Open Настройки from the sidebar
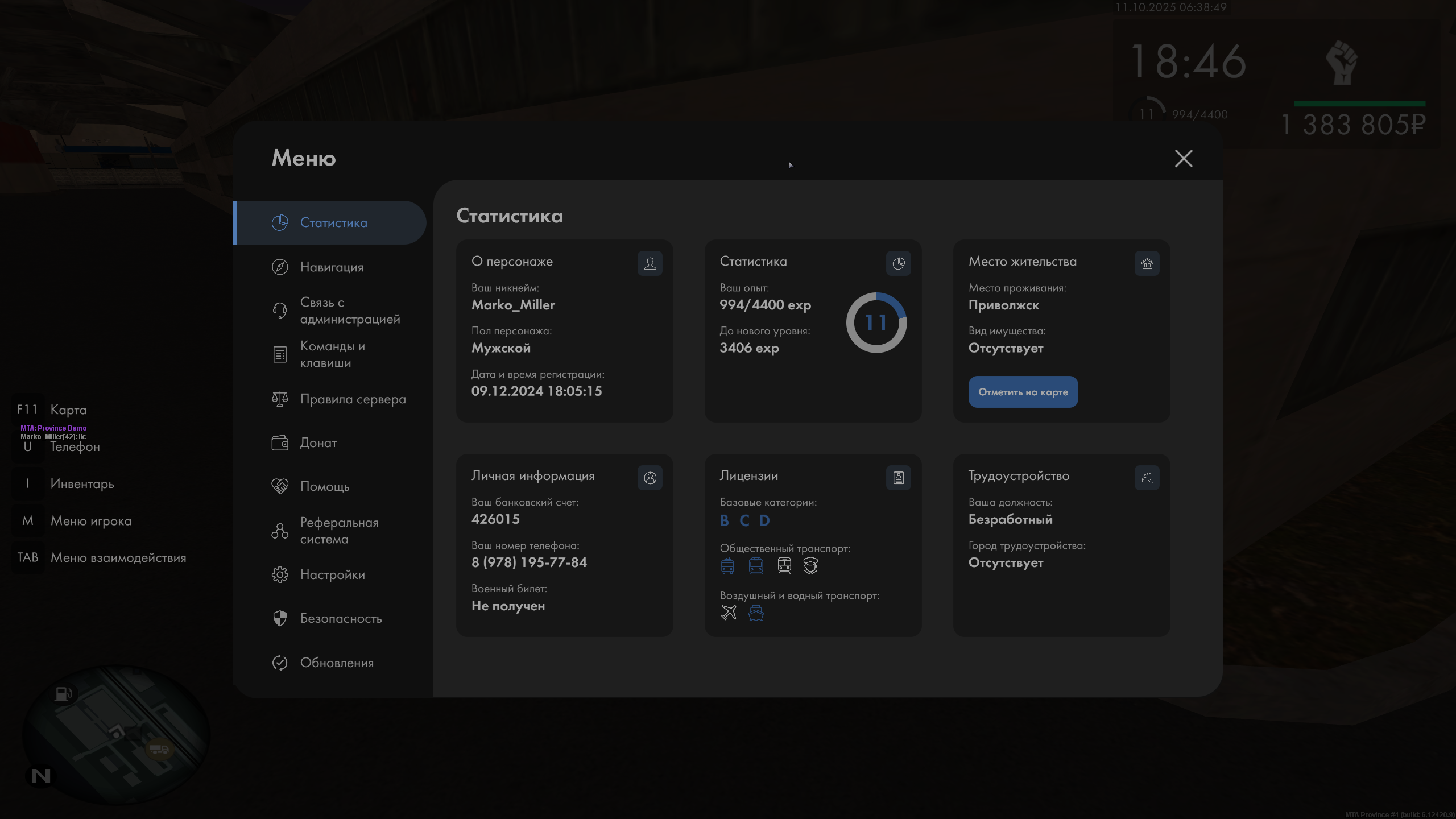The width and height of the screenshot is (1456, 819). (x=332, y=574)
